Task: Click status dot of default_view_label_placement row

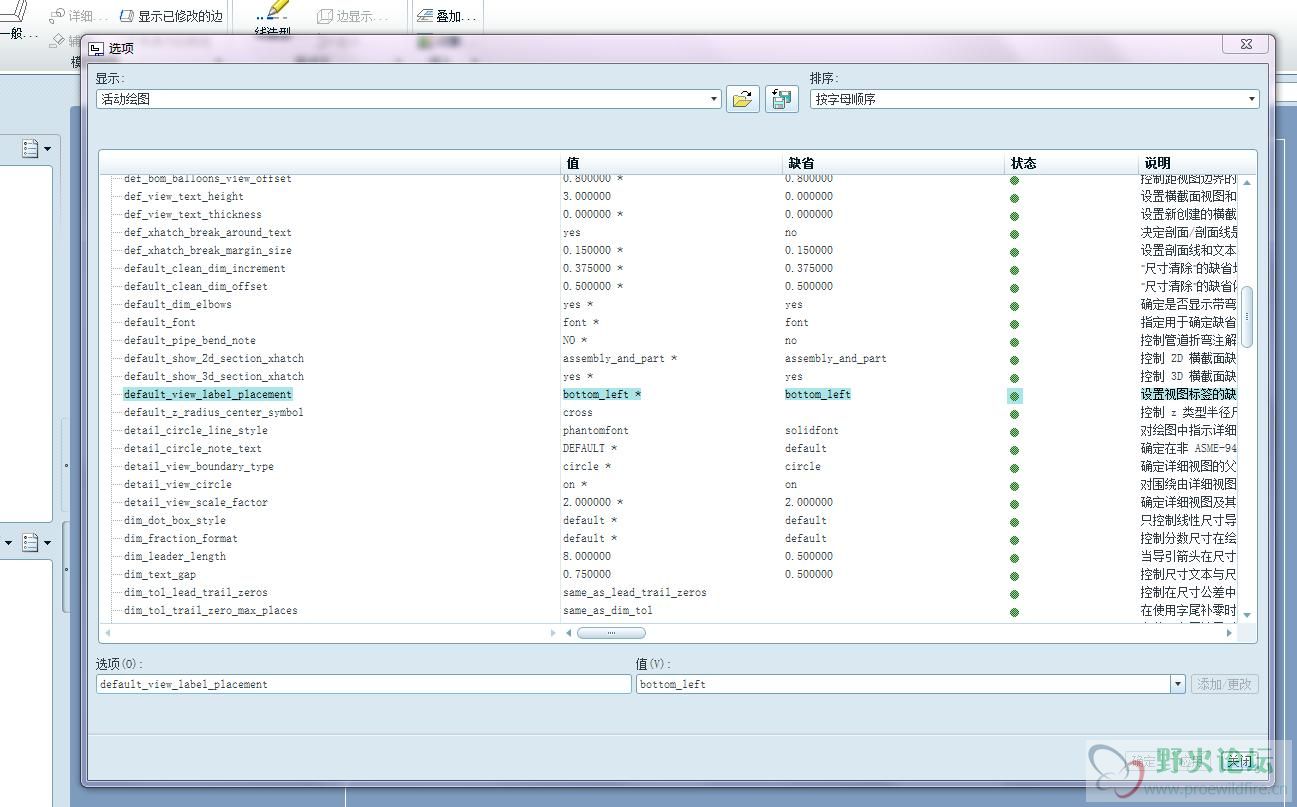Action: tap(1014, 396)
